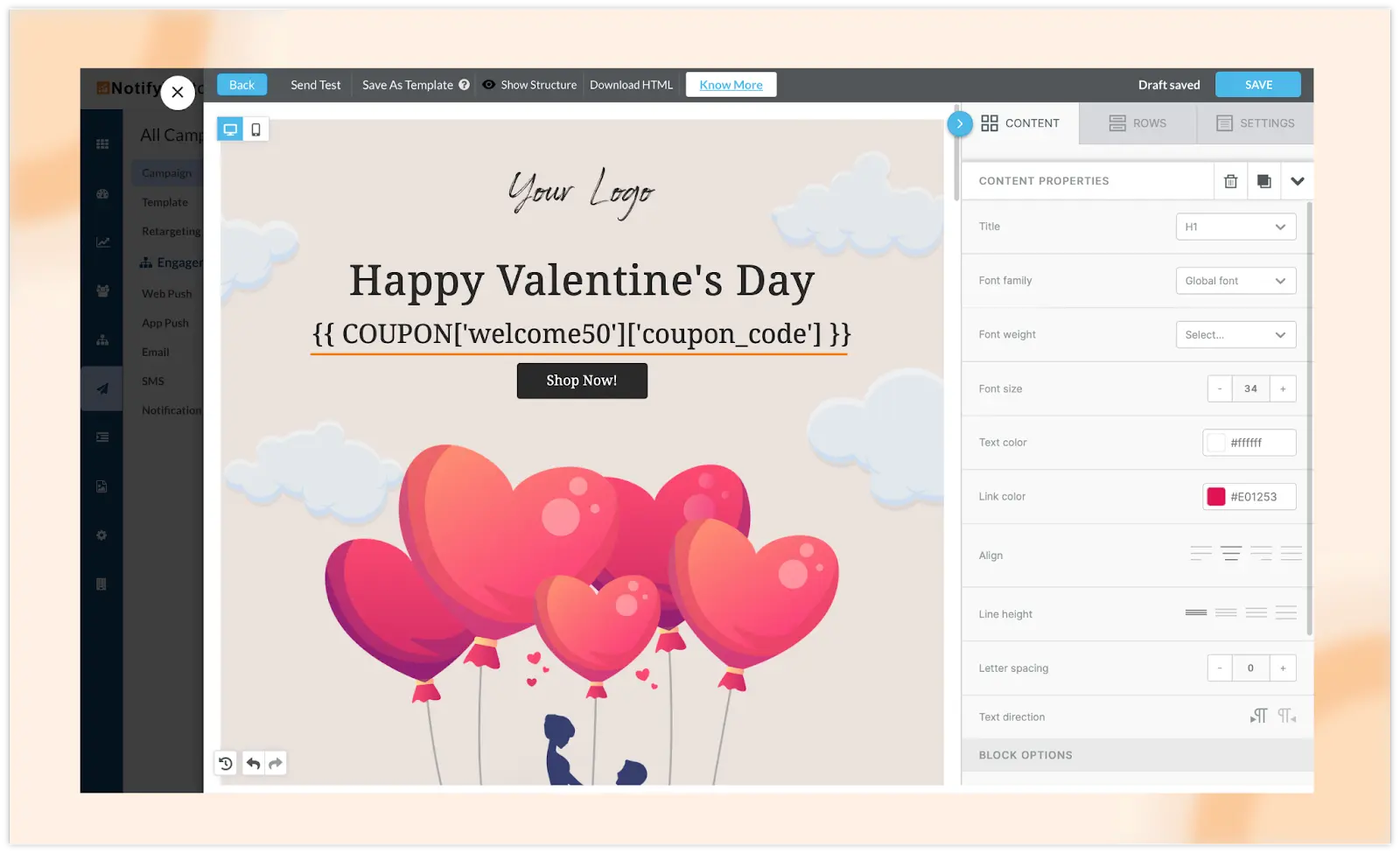Select center text alignment
Viewport: 1400px width, 853px height.
tap(1231, 554)
